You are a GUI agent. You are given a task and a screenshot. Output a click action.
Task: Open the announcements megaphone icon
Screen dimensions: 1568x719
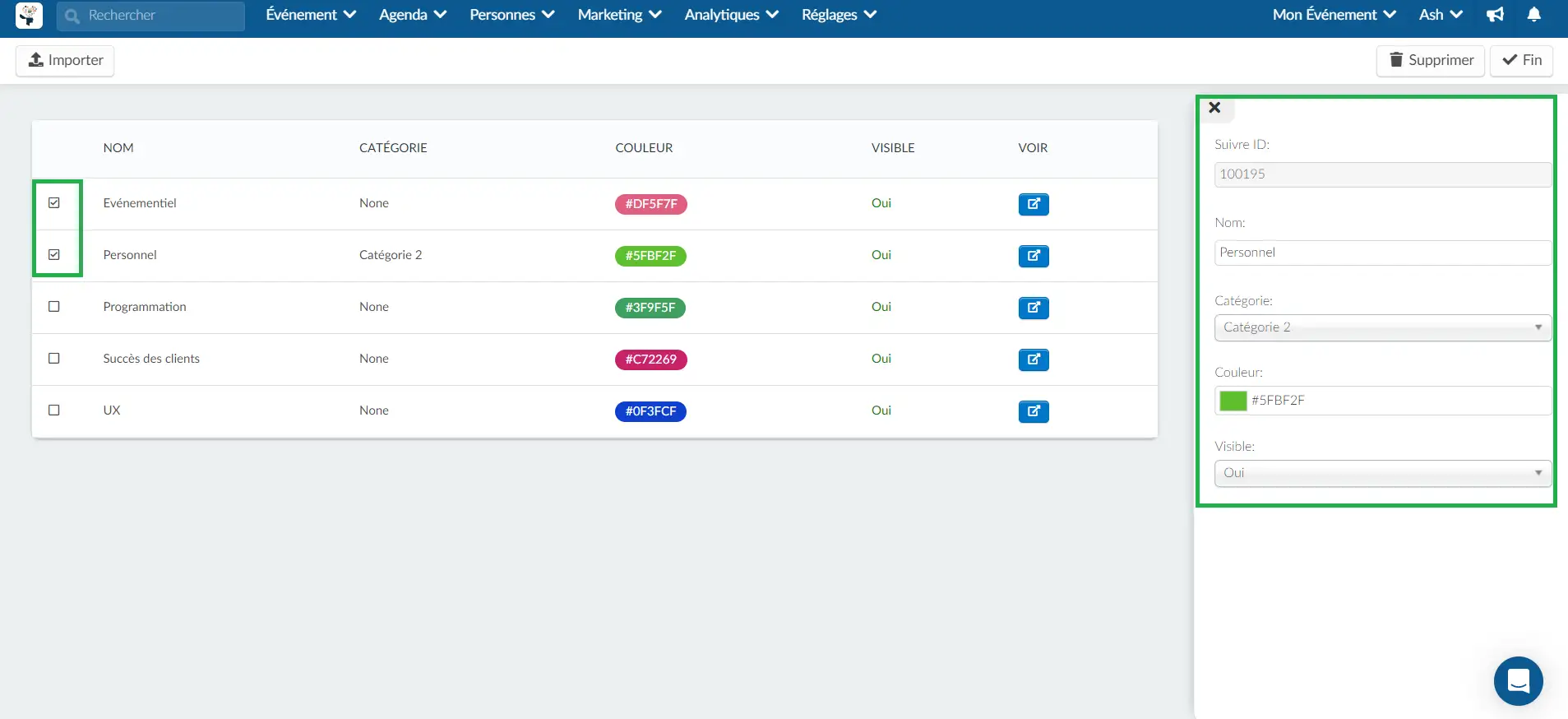pyautogui.click(x=1496, y=15)
